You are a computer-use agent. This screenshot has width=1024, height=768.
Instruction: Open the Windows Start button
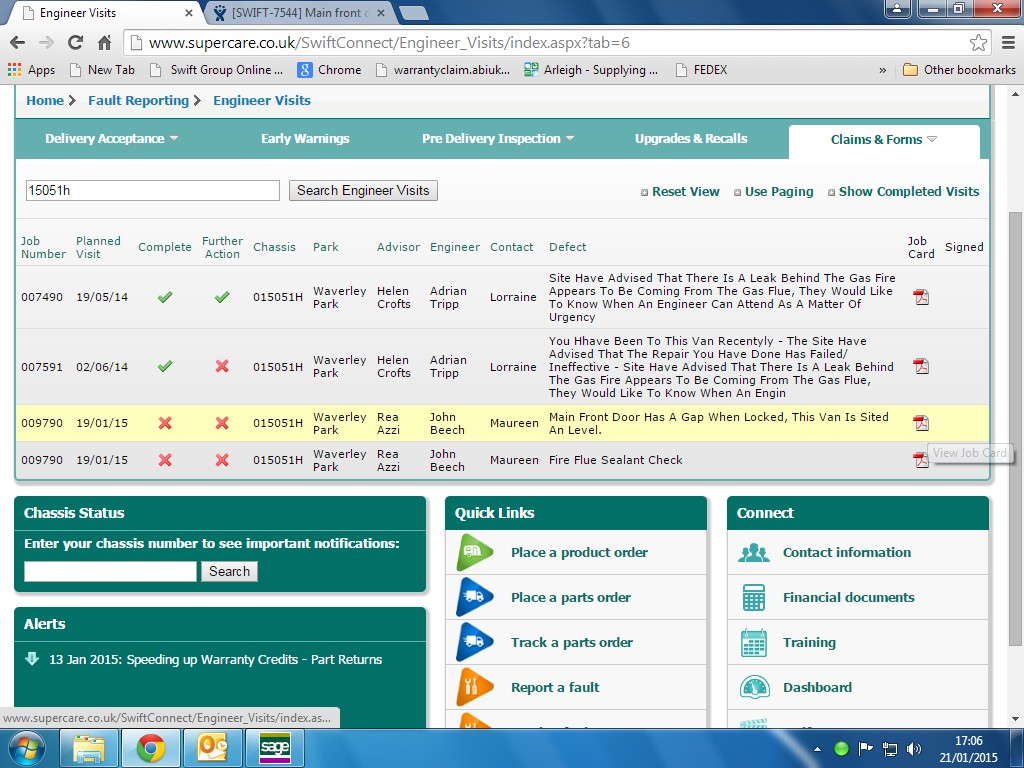26,748
